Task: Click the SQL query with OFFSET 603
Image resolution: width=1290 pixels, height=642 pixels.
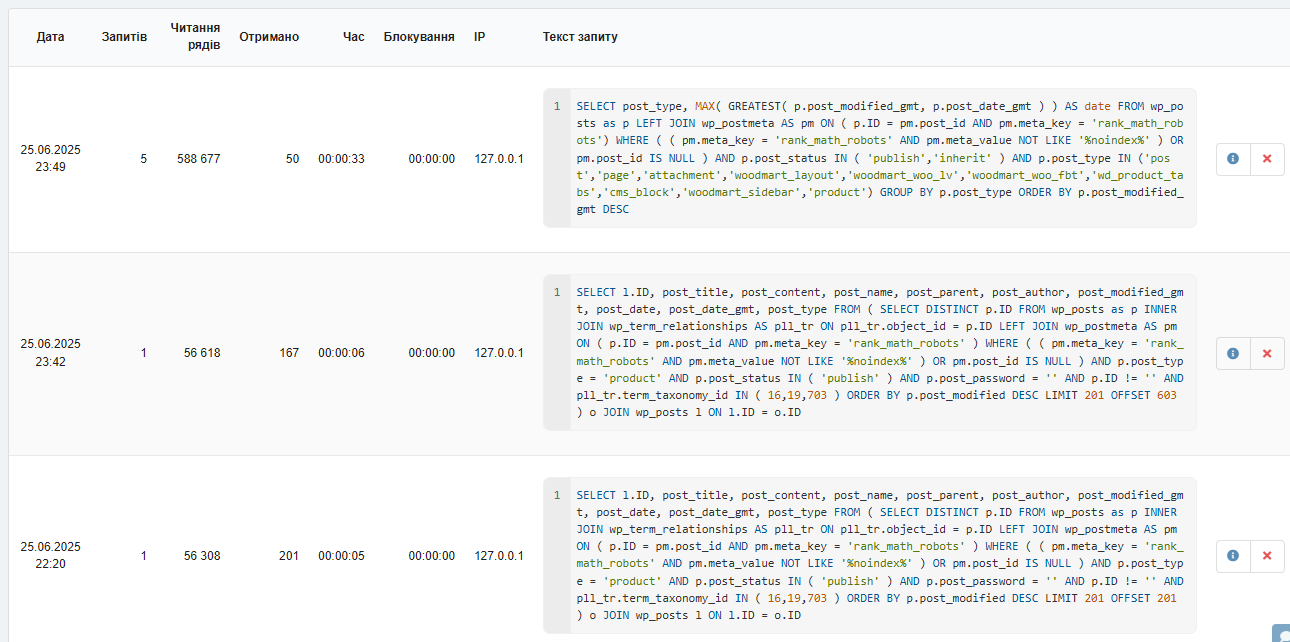Action: click(x=870, y=352)
